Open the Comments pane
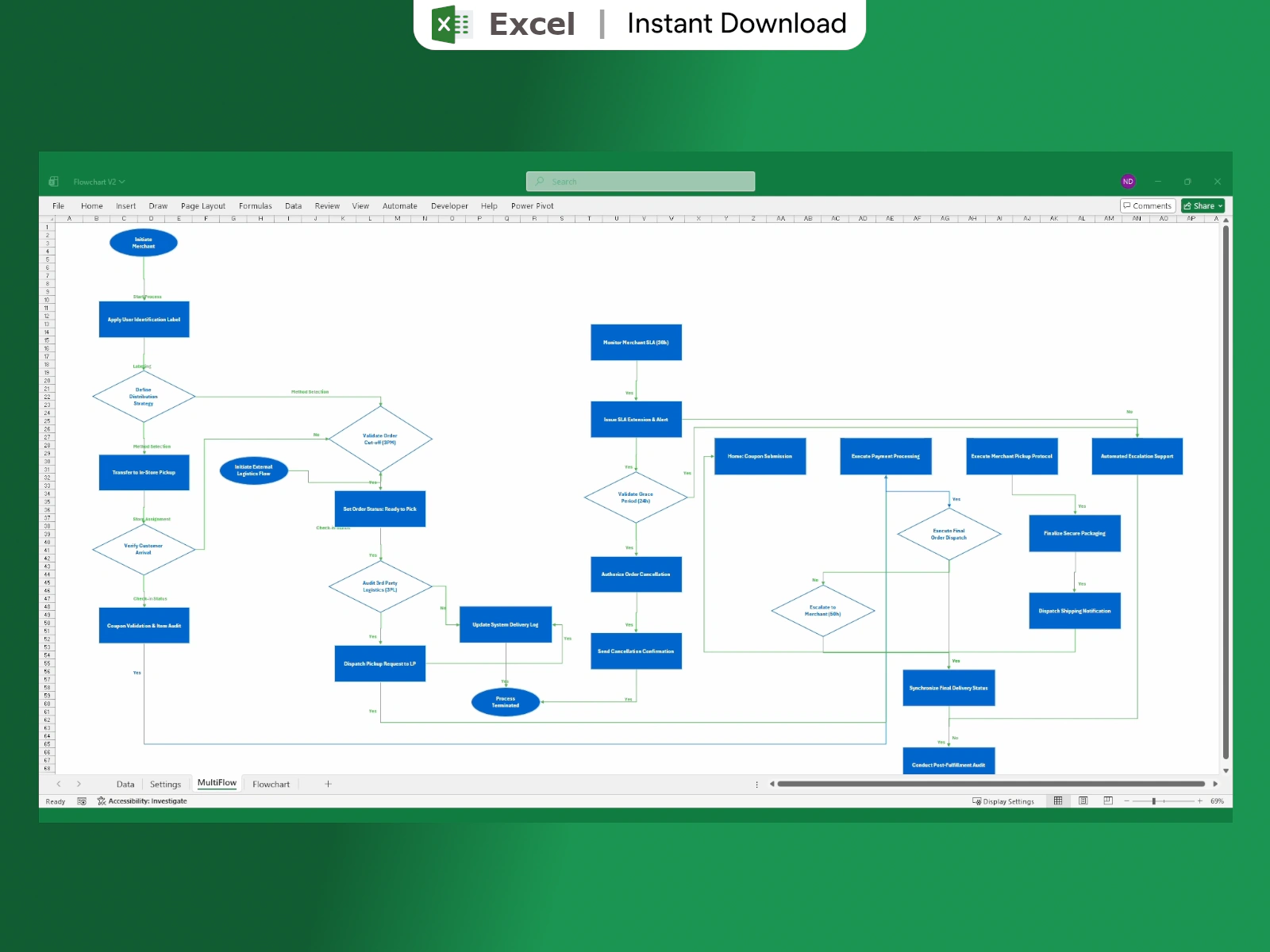 (1147, 205)
